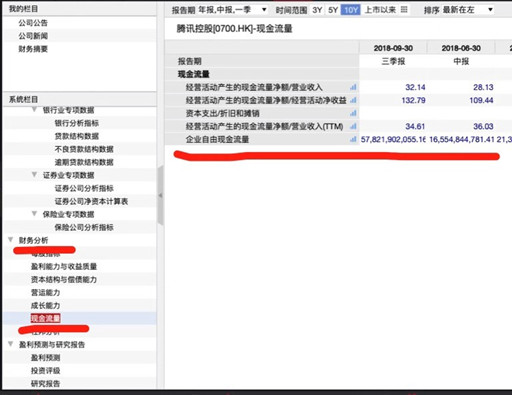Click free cash flow value 16,554,844,781.41

(461, 139)
